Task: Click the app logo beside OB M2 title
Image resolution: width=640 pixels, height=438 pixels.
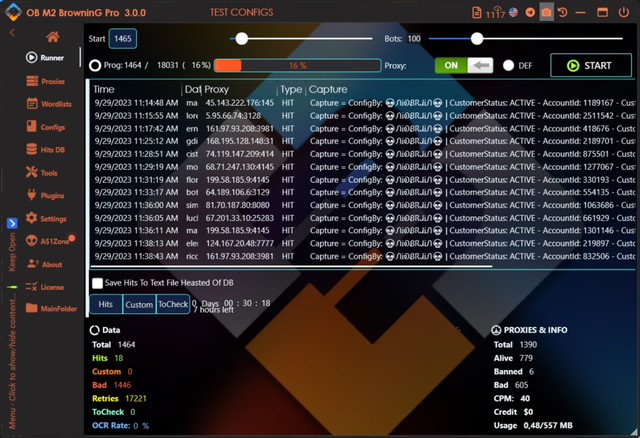Action: [x=13, y=11]
